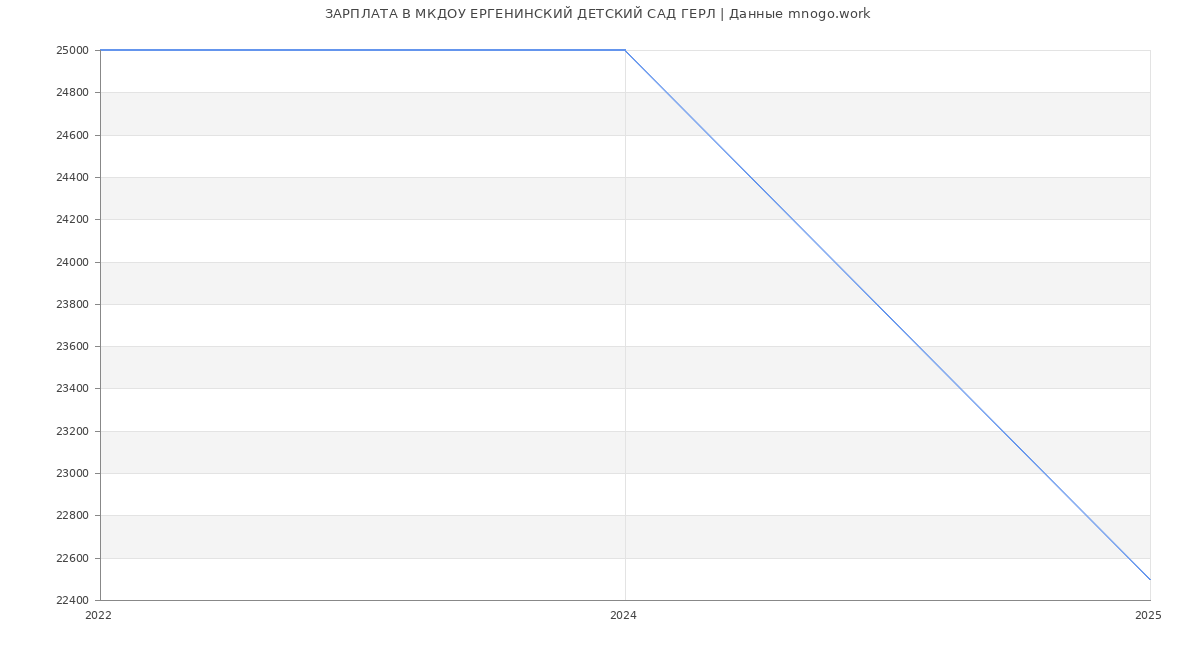Click the 2025 x-axis label

[1148, 616]
